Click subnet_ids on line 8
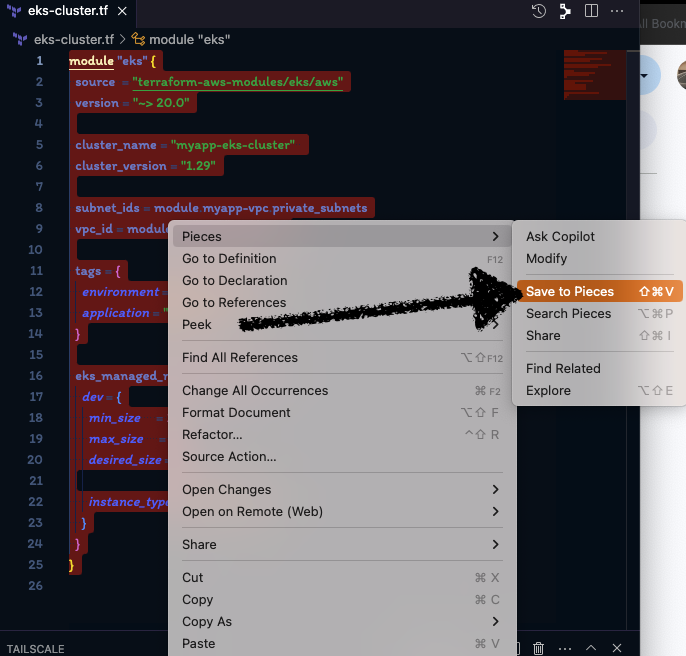686x656 pixels. click(107, 208)
